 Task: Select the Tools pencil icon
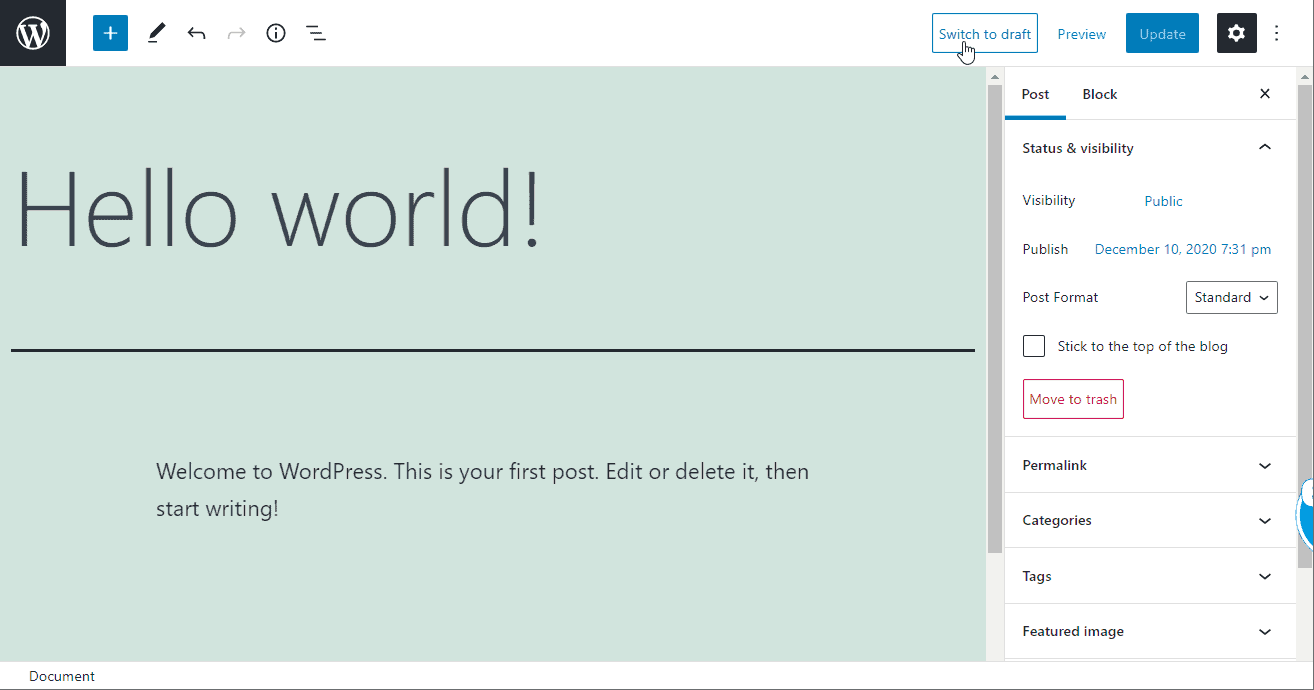(x=156, y=33)
